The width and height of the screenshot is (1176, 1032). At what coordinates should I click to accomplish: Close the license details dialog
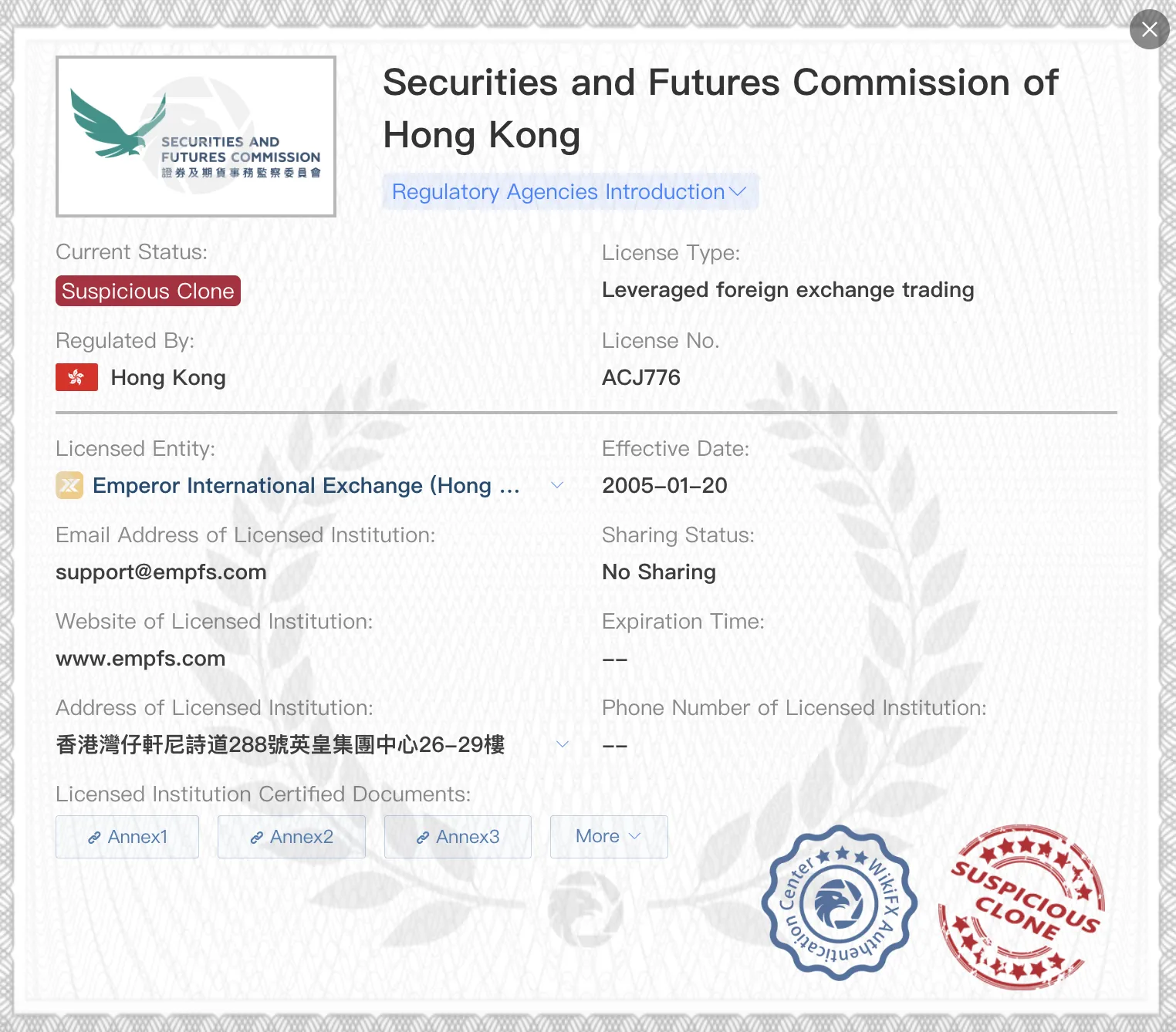(x=1149, y=29)
